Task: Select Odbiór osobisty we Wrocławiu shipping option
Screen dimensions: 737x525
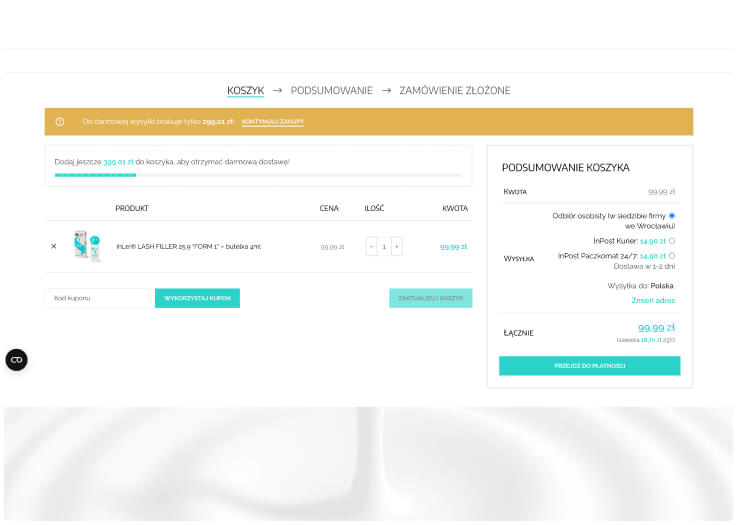Action: click(x=671, y=216)
